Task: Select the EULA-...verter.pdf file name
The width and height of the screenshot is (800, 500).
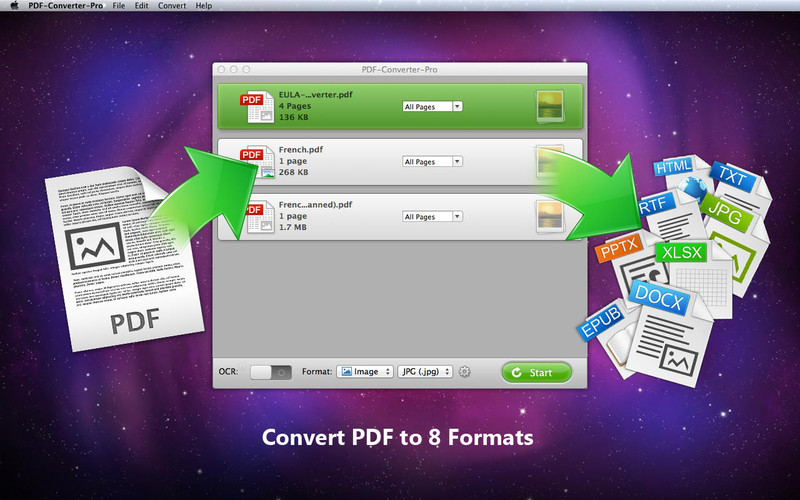Action: click(315, 94)
